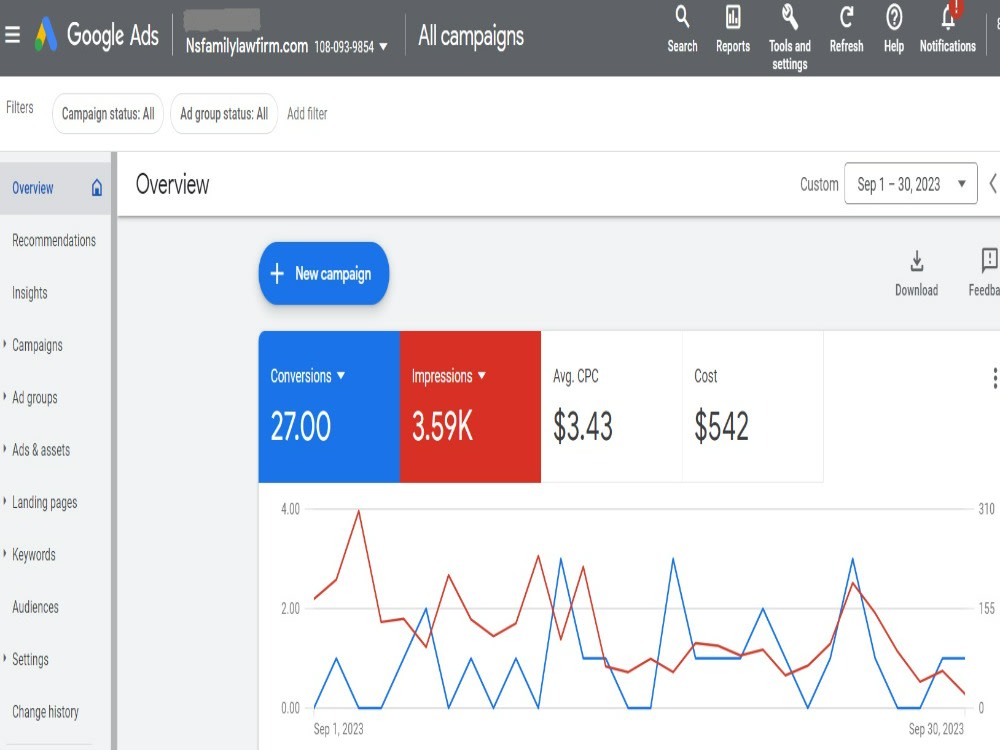Image resolution: width=1000 pixels, height=750 pixels.
Task: Click the Sep 1, 2023 chart axis label
Action: pyautogui.click(x=338, y=729)
